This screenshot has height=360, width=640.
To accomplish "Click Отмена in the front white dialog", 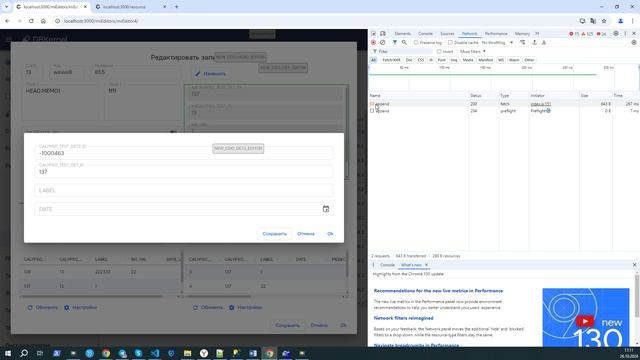I will [306, 234].
